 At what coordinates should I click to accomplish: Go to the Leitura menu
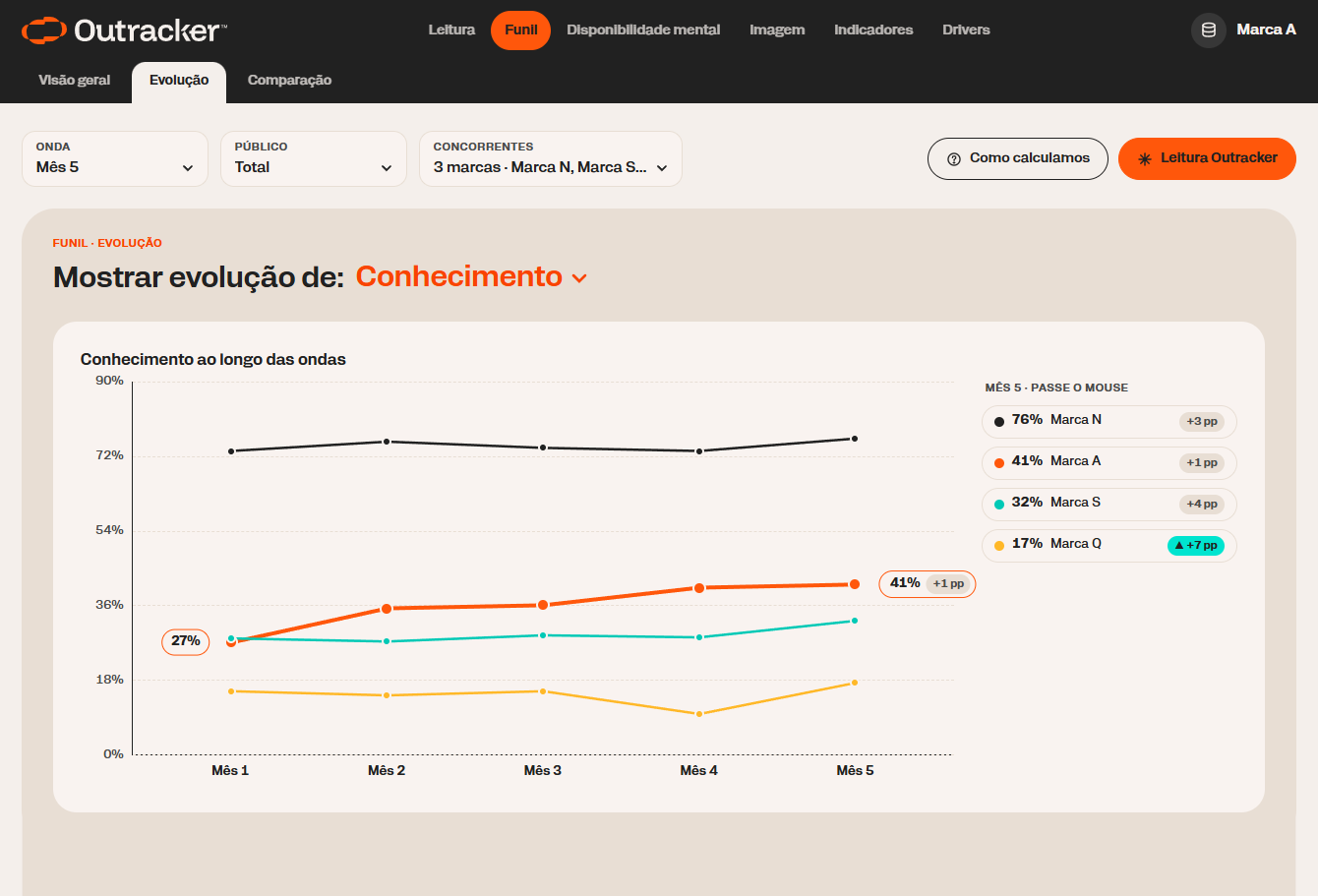pyautogui.click(x=451, y=30)
